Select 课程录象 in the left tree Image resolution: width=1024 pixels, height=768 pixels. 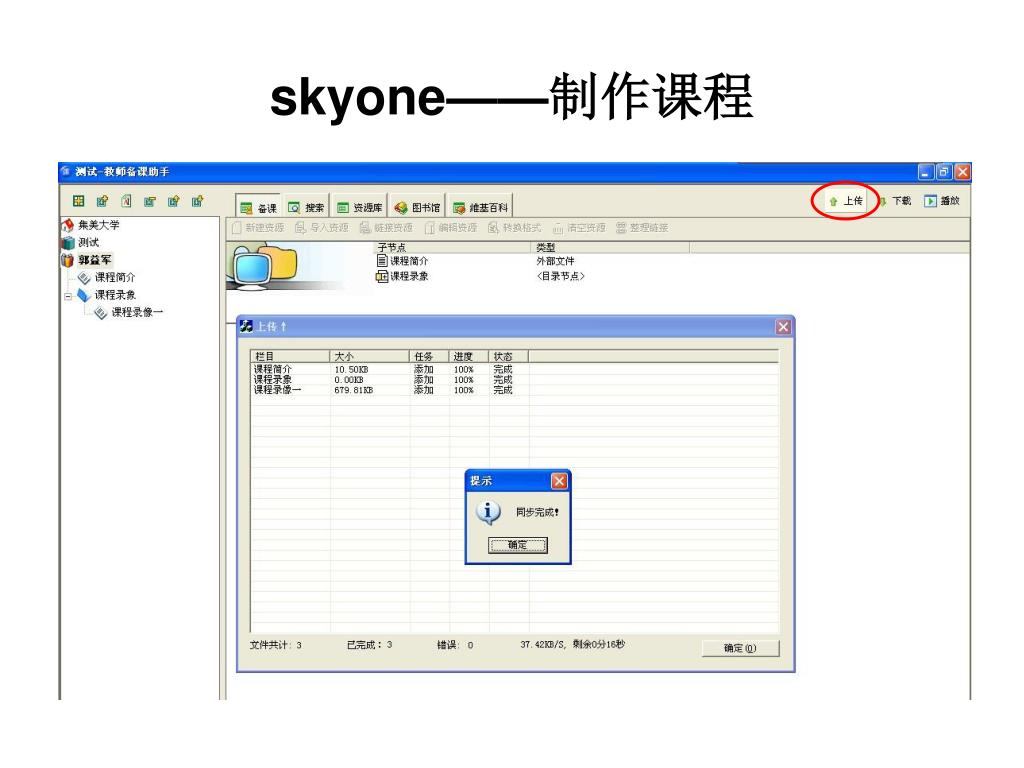pos(115,295)
